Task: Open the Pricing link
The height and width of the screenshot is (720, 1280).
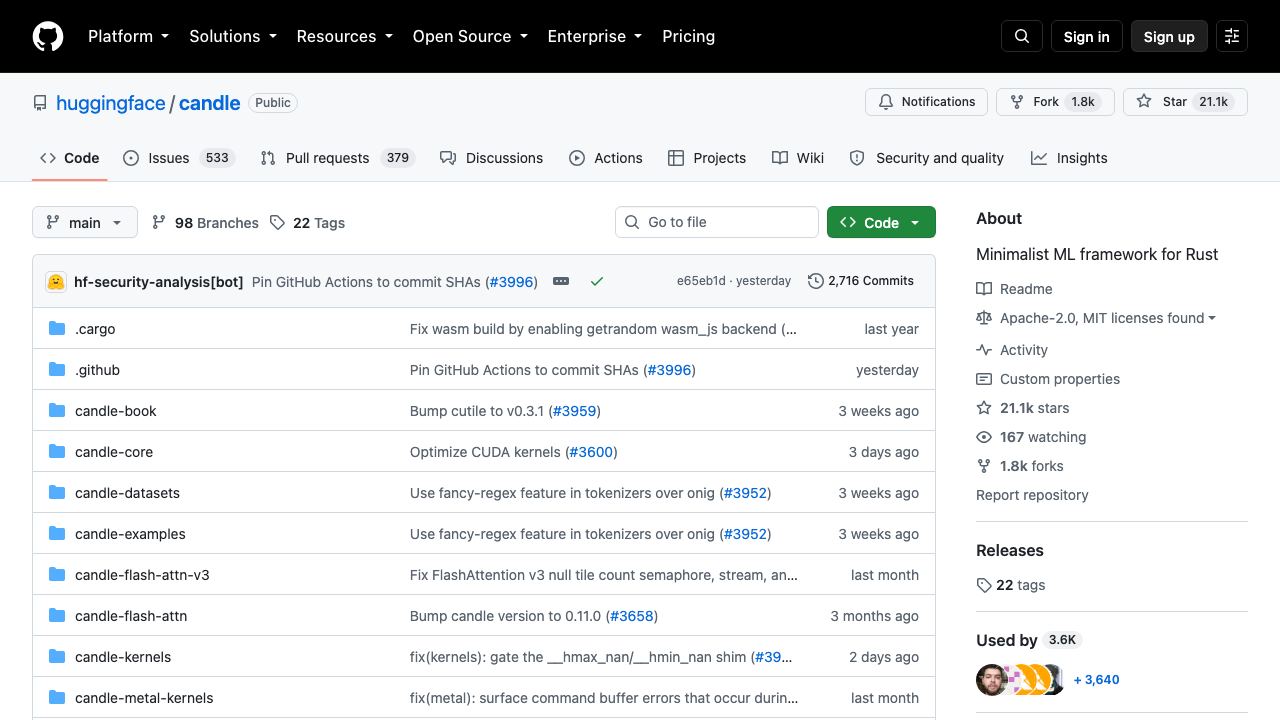Action: tap(688, 36)
